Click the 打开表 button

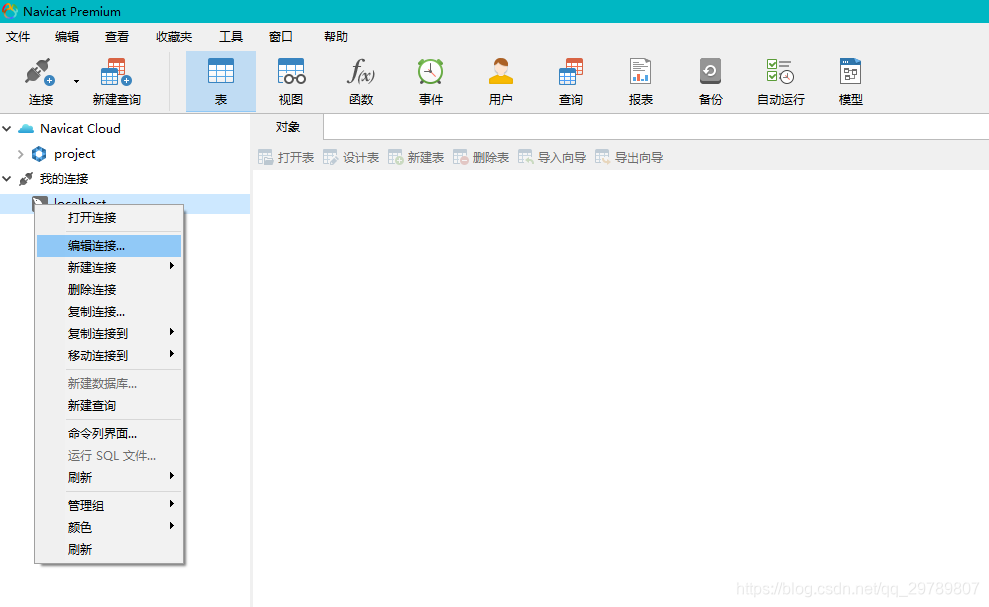tap(286, 157)
